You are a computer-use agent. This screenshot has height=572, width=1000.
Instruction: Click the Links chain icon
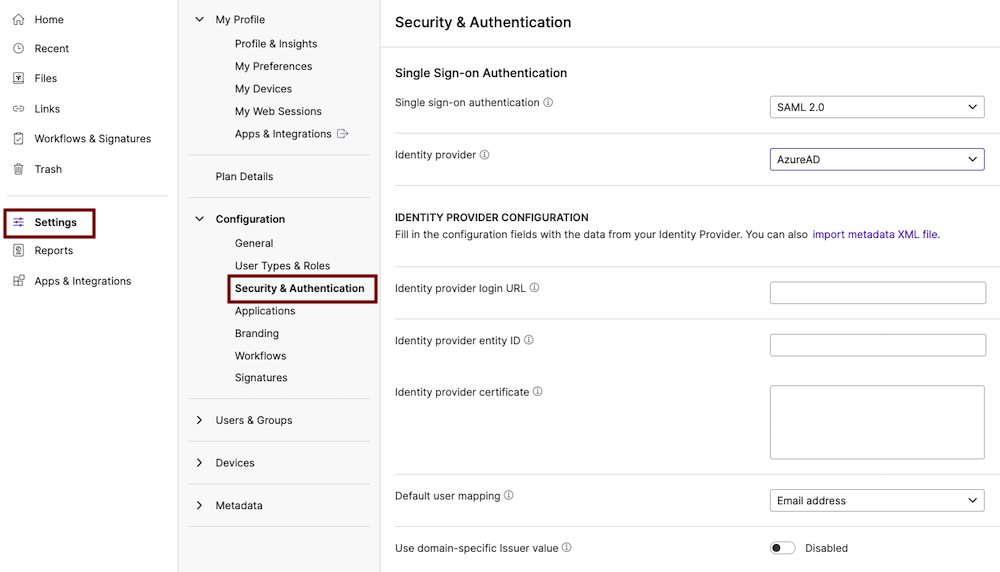click(x=18, y=108)
